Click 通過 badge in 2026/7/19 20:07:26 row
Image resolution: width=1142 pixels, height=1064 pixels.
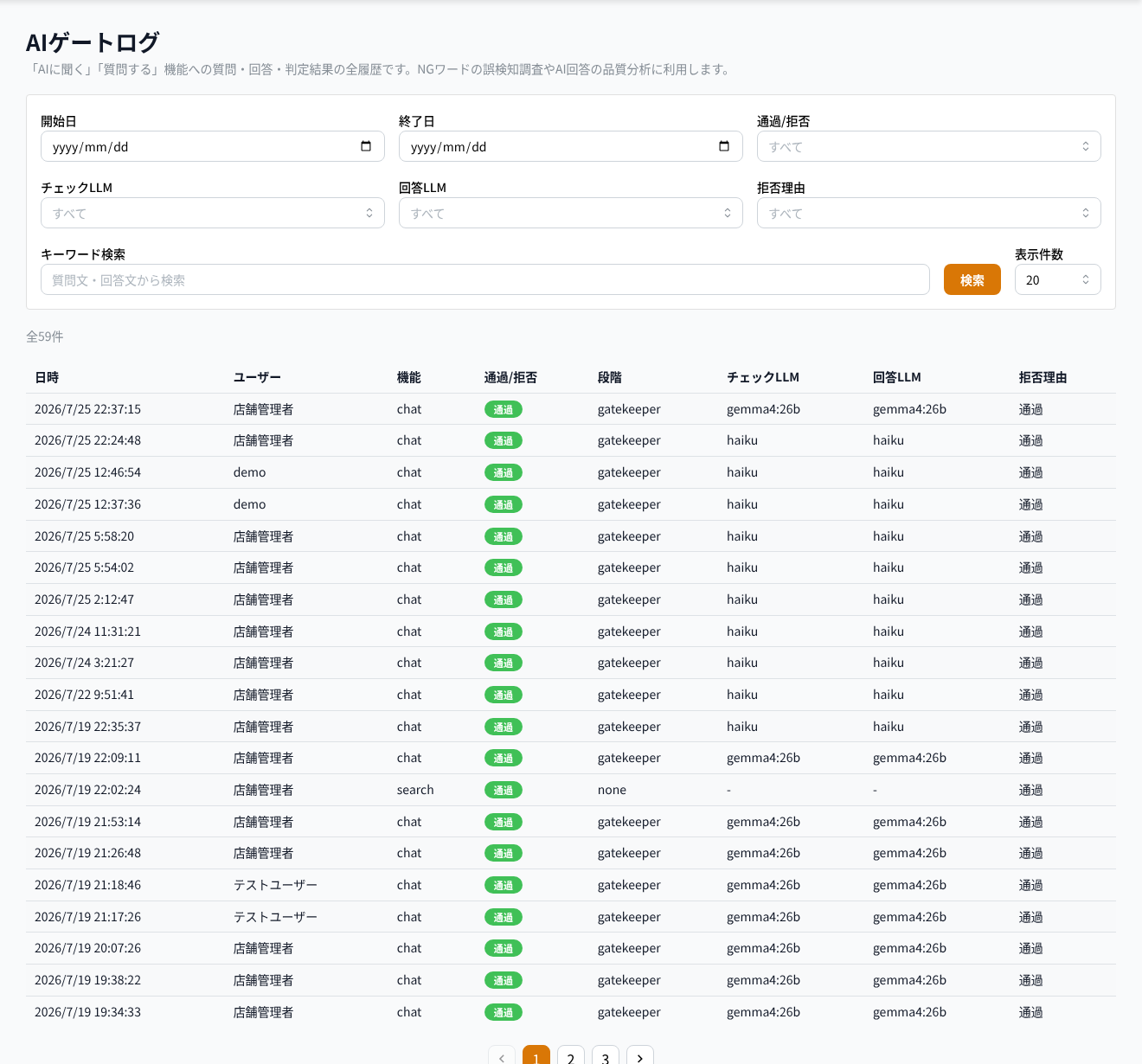point(504,948)
